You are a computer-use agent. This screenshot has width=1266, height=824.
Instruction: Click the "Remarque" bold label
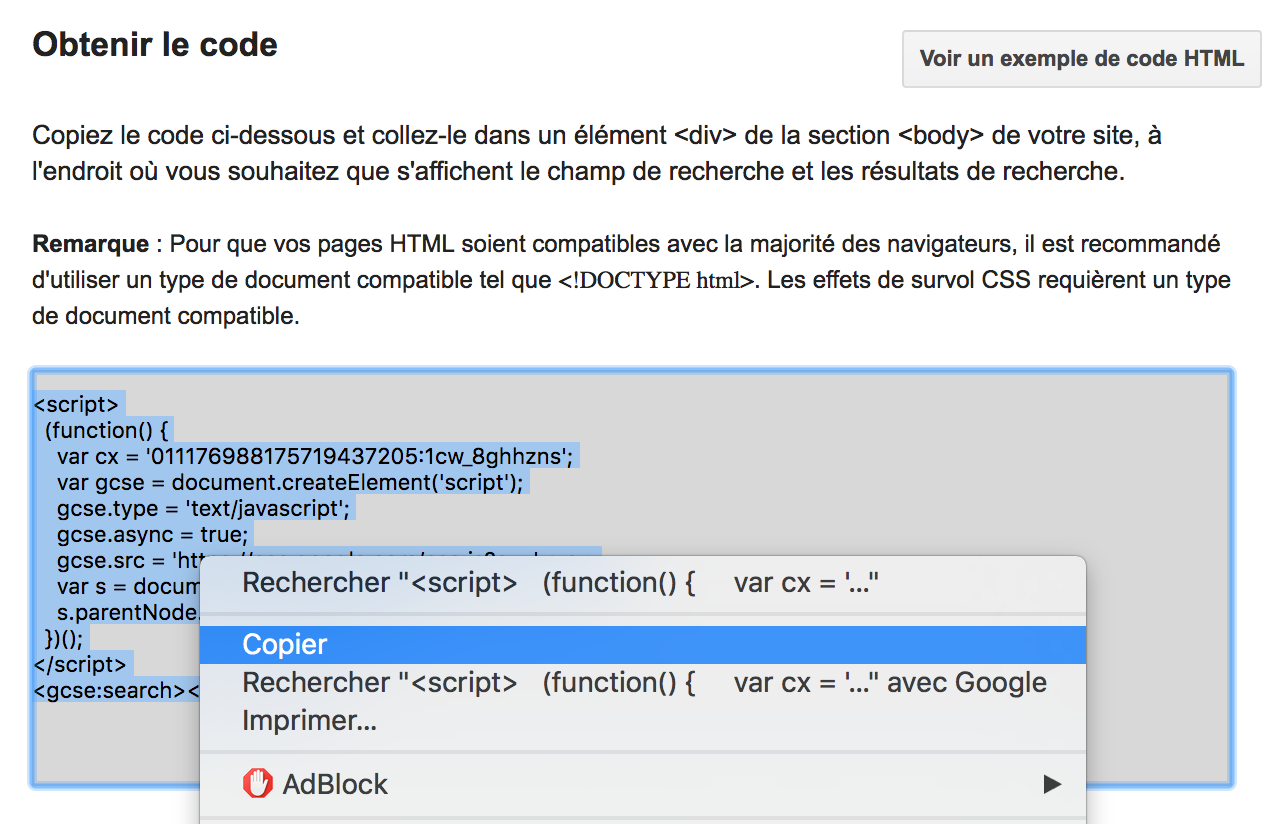click(x=91, y=244)
